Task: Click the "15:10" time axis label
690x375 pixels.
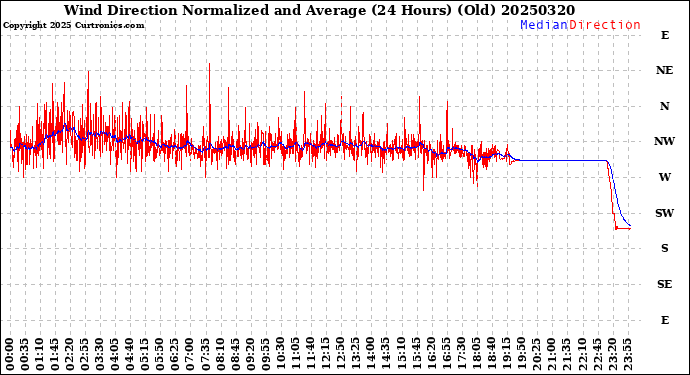Action: pyautogui.click(x=401, y=355)
